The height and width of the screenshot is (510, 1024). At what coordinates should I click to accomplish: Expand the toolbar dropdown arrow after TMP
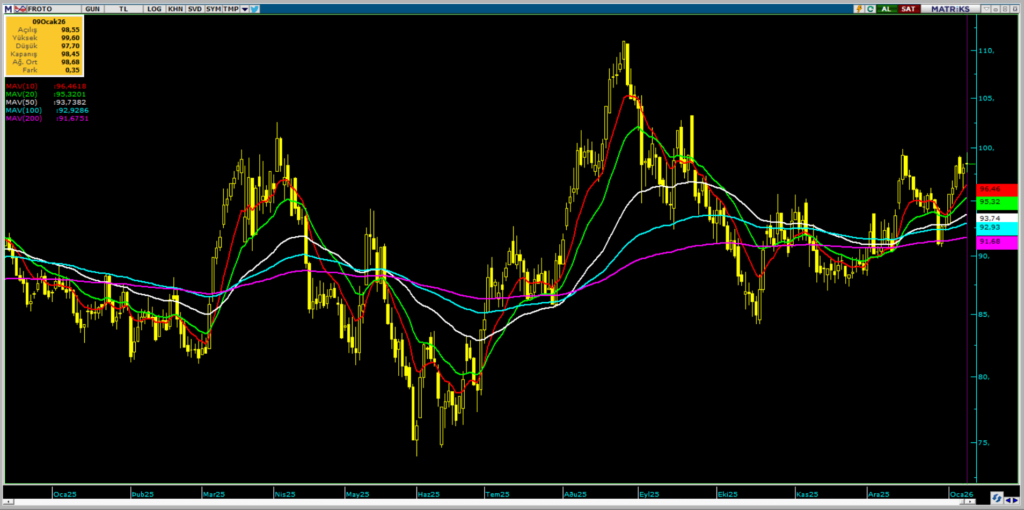coord(245,8)
